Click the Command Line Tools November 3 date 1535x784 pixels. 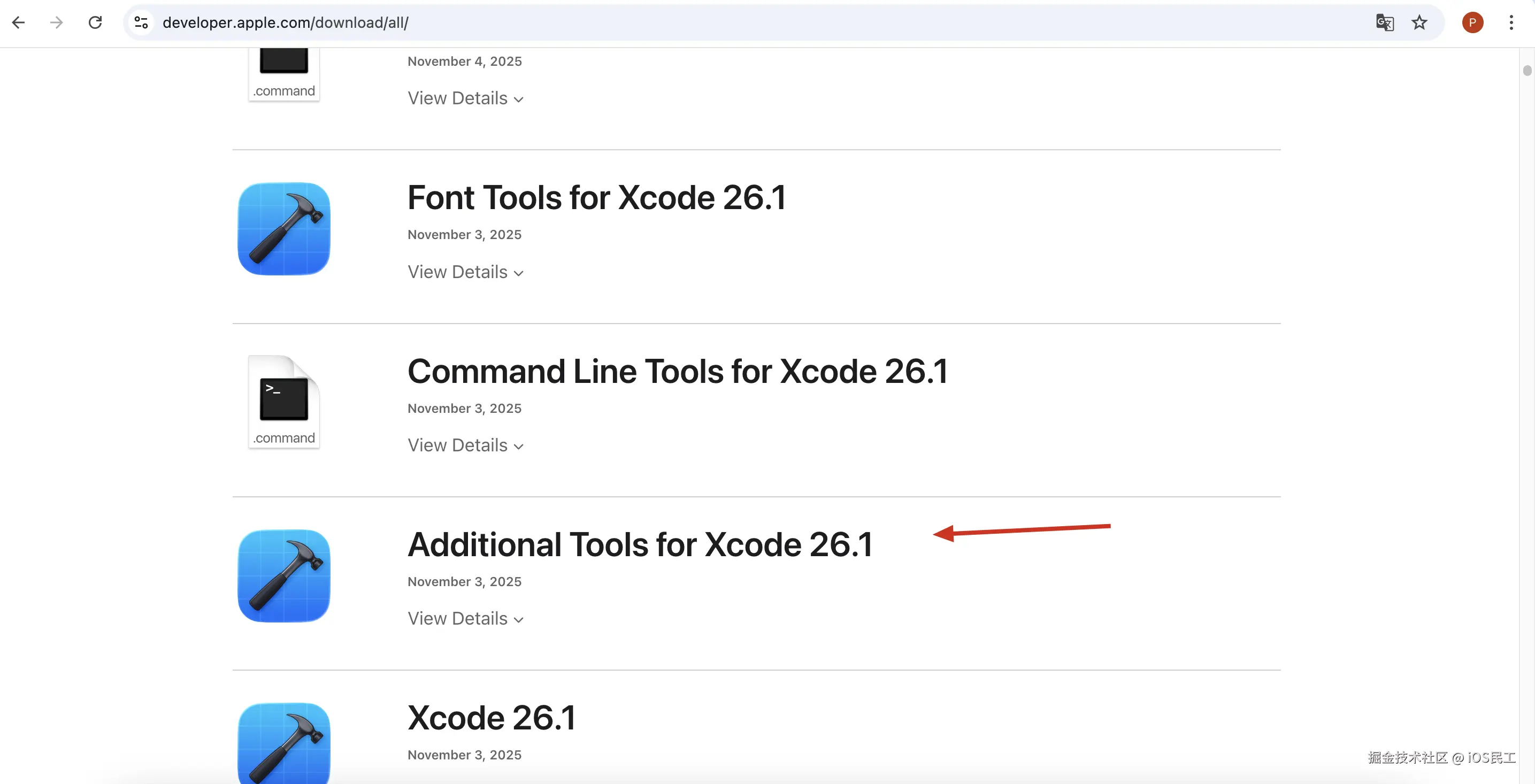pos(465,409)
